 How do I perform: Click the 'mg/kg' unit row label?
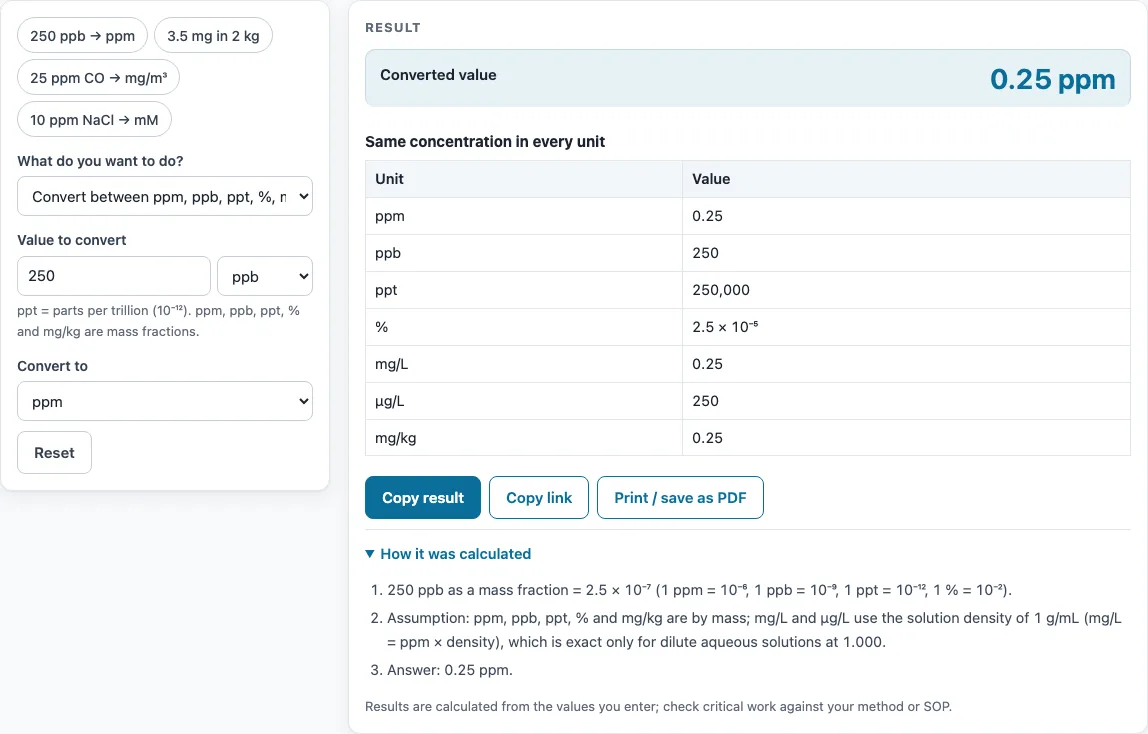(x=395, y=438)
